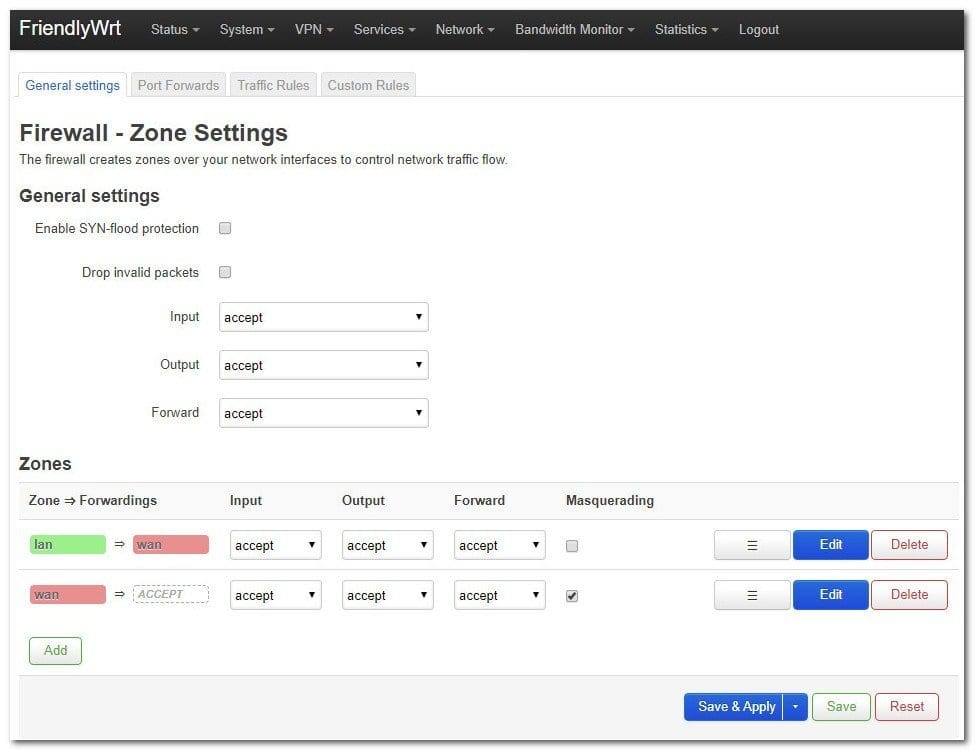Click the green lan zone badge
The width and height of the screenshot is (975, 751).
[x=67, y=545]
